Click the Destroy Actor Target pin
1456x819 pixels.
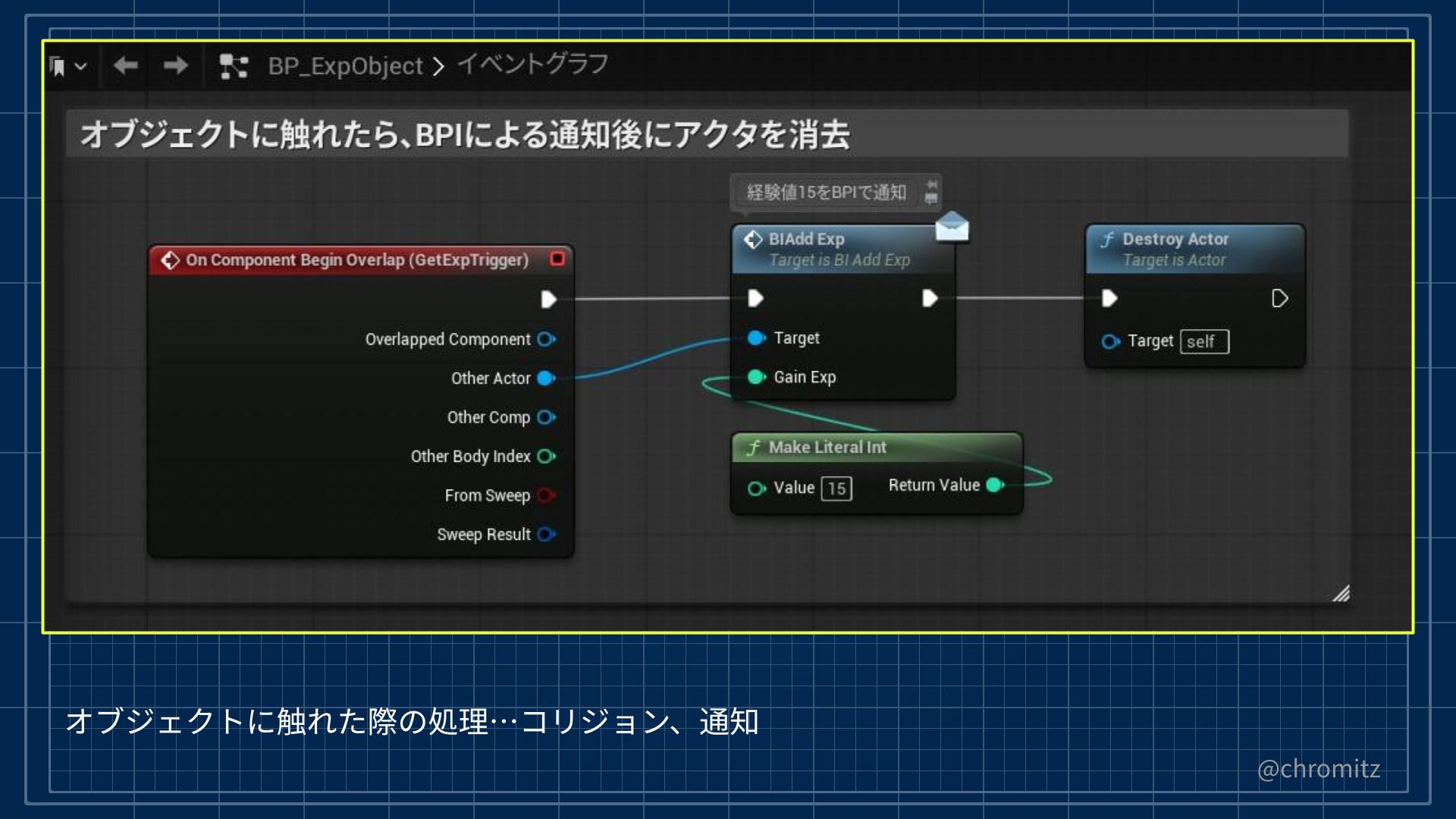tap(1111, 341)
